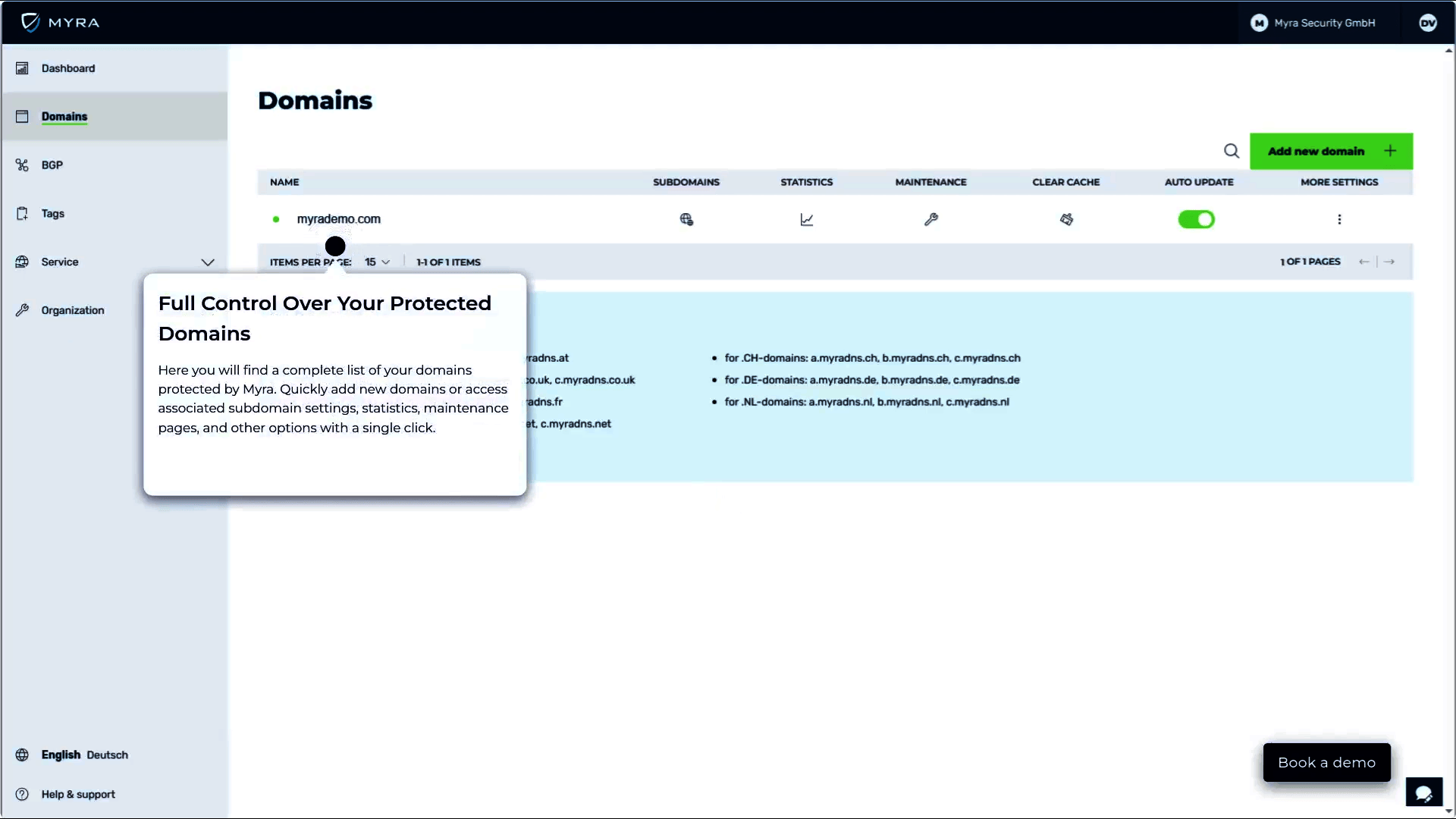Click Book a demo button
Viewport: 1456px width, 819px height.
coord(1326,762)
